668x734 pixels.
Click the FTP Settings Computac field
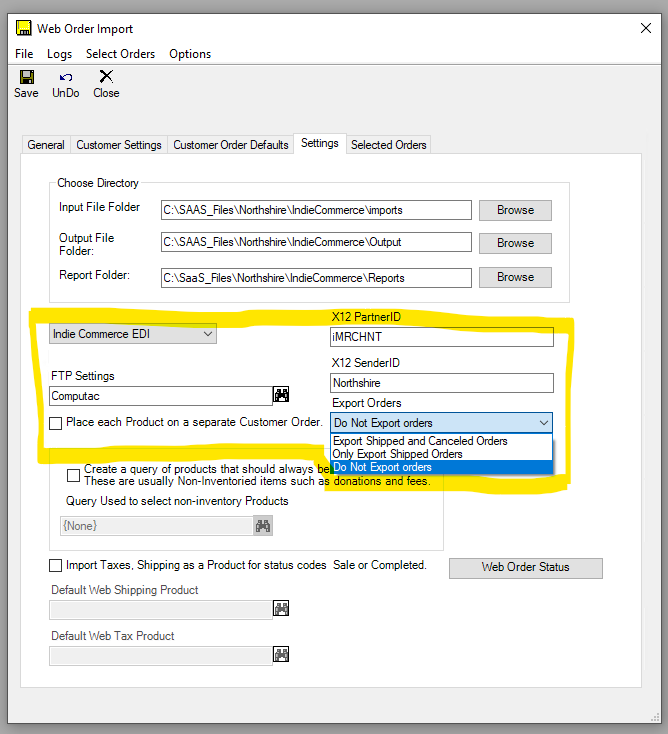161,396
